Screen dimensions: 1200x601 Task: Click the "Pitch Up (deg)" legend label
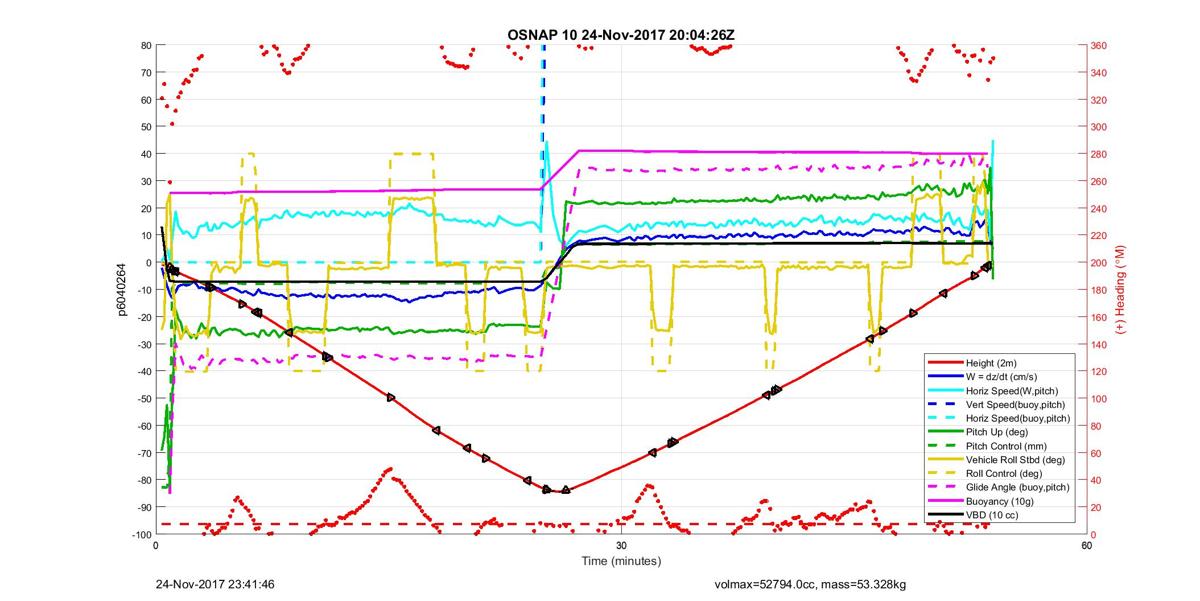tap(999, 432)
